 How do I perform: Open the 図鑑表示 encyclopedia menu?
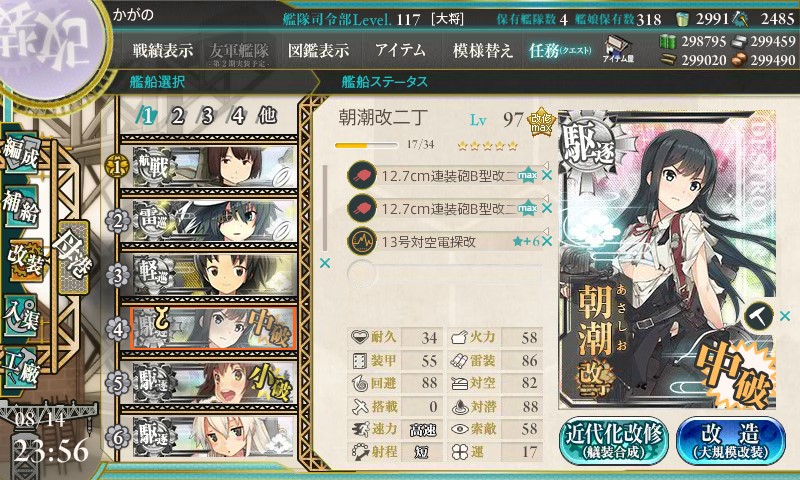(x=318, y=50)
